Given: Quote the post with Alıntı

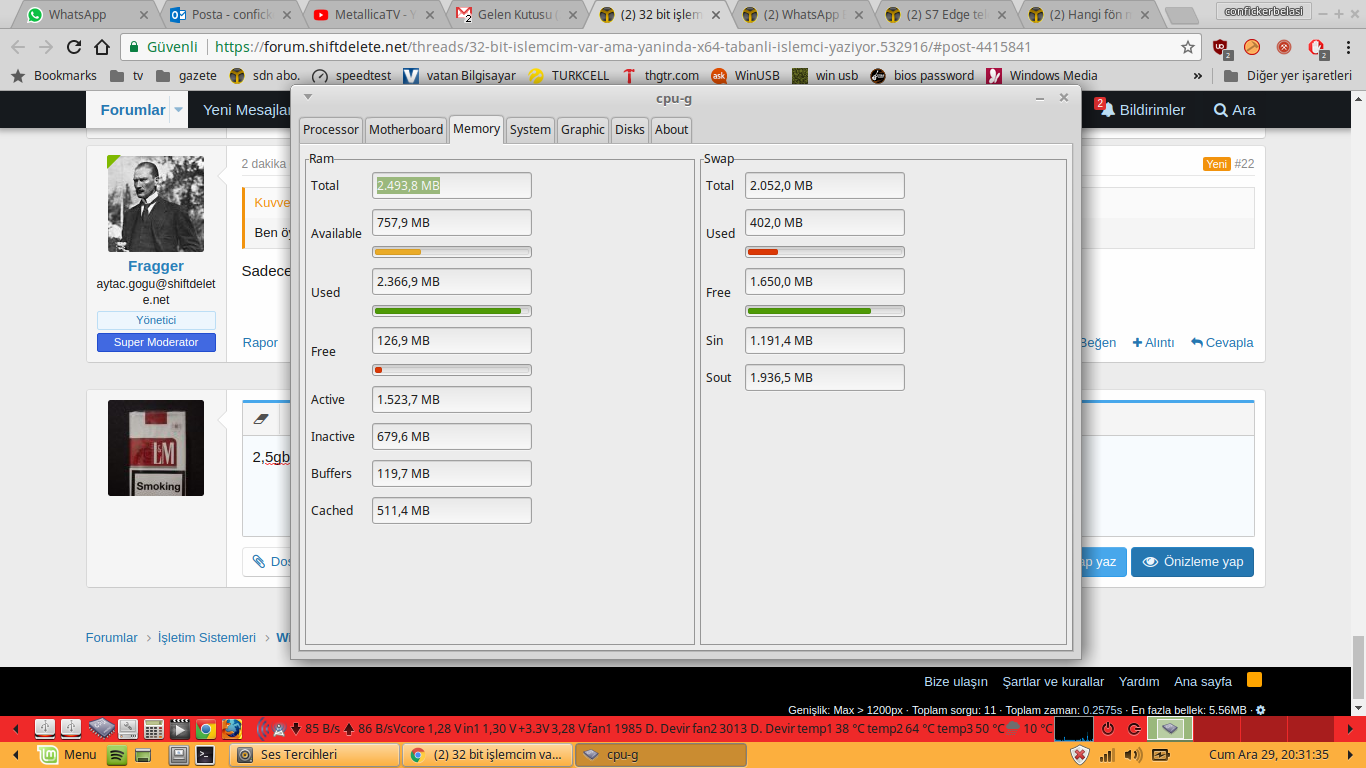Looking at the screenshot, I should point(1153,343).
